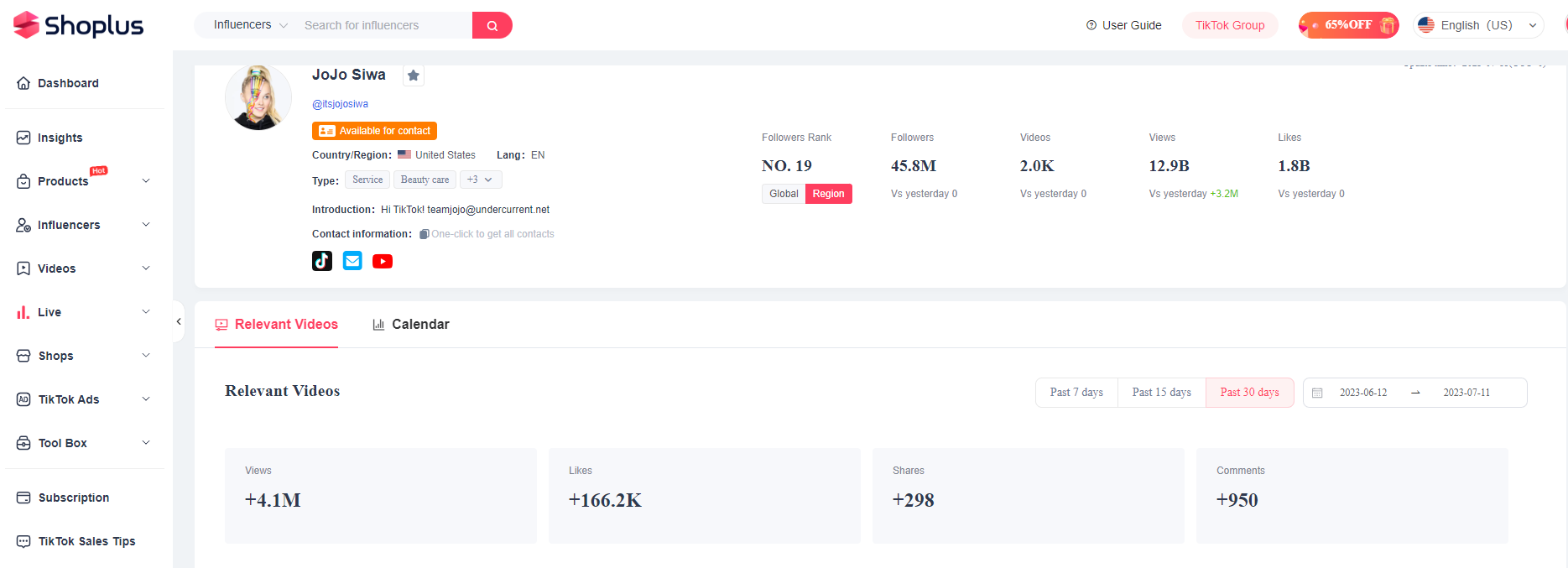Switch followers rank to Region

pyautogui.click(x=828, y=194)
